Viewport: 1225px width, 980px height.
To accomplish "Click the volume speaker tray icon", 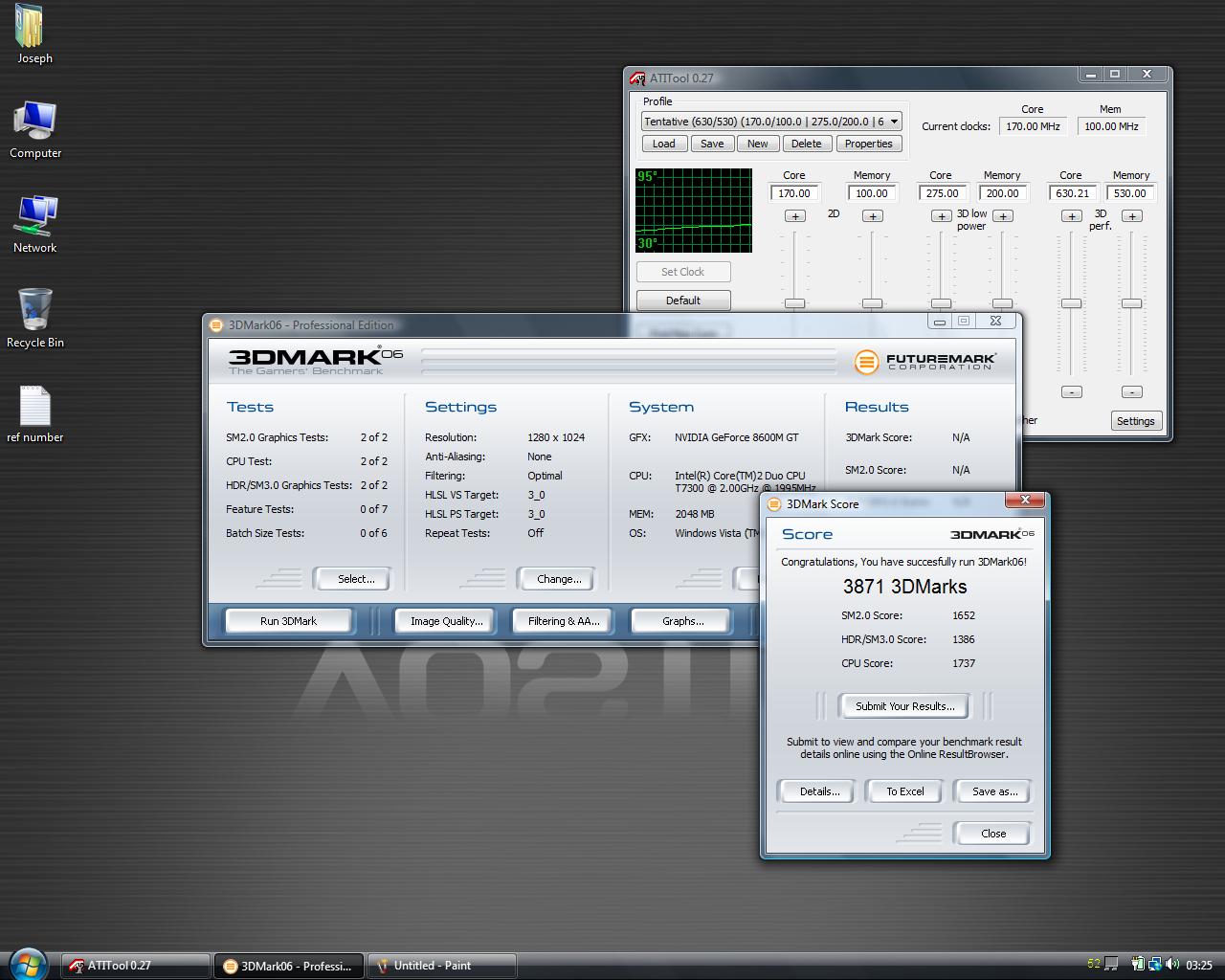I will [1172, 964].
